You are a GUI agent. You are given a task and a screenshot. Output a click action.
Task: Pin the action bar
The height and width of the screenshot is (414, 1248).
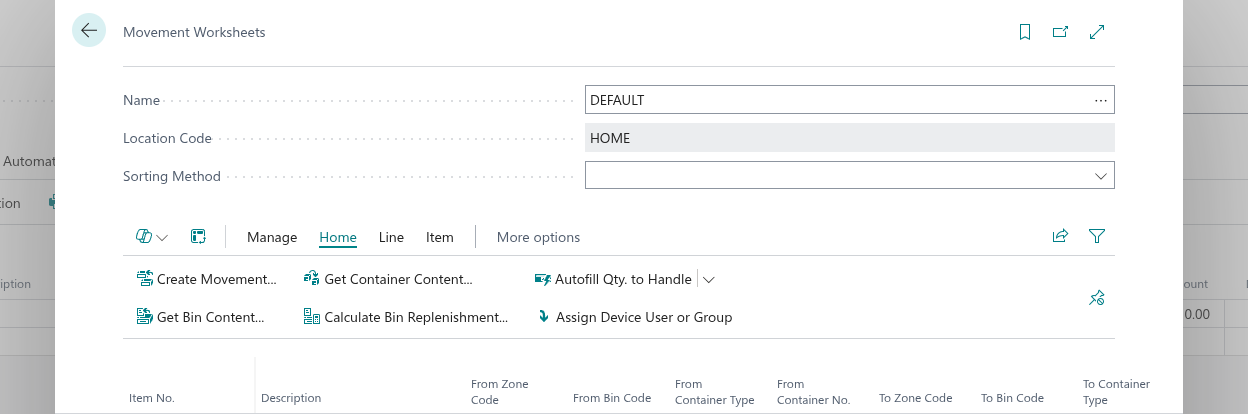[x=1096, y=298]
